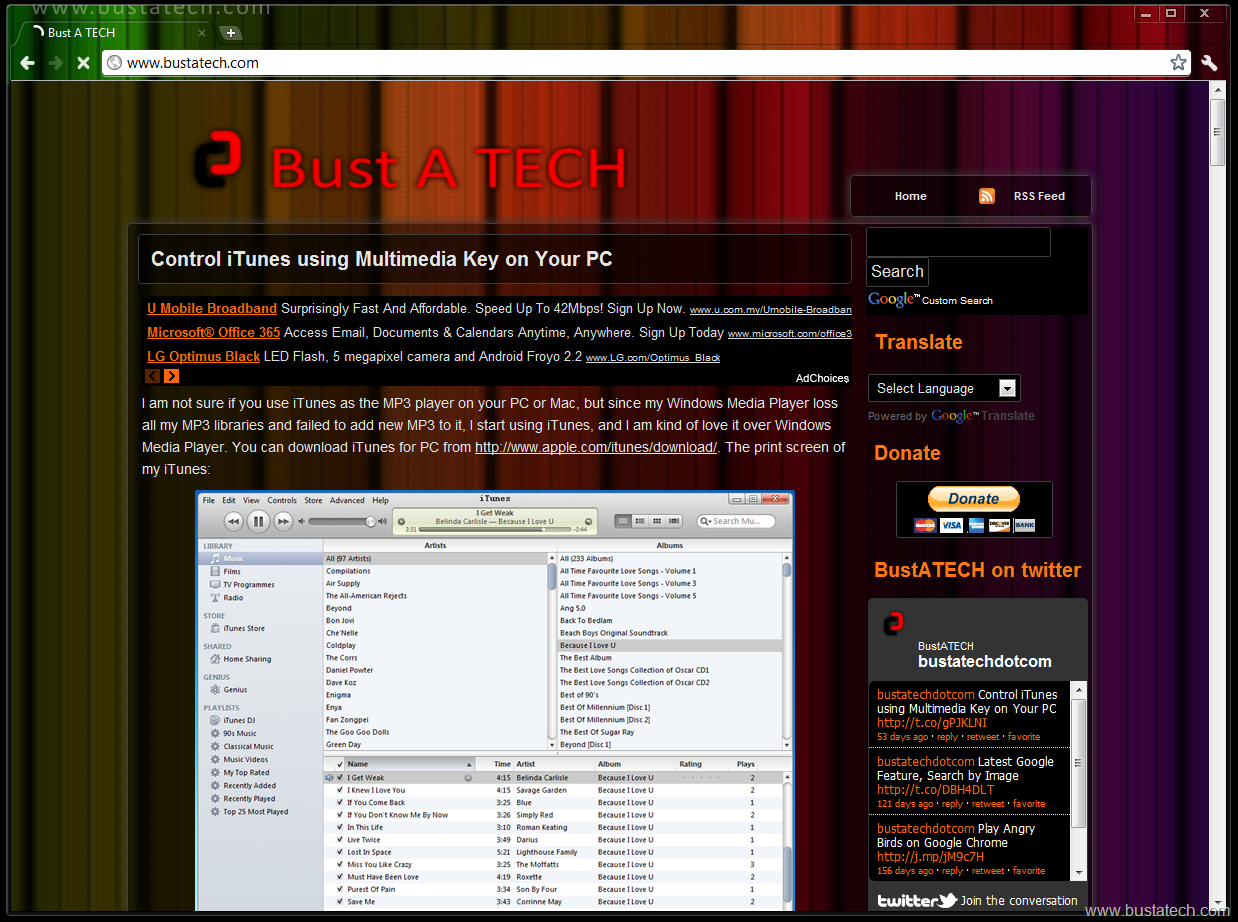This screenshot has width=1238, height=922.
Task: Click the BustATECH twitter avatar icon
Action: click(x=892, y=624)
